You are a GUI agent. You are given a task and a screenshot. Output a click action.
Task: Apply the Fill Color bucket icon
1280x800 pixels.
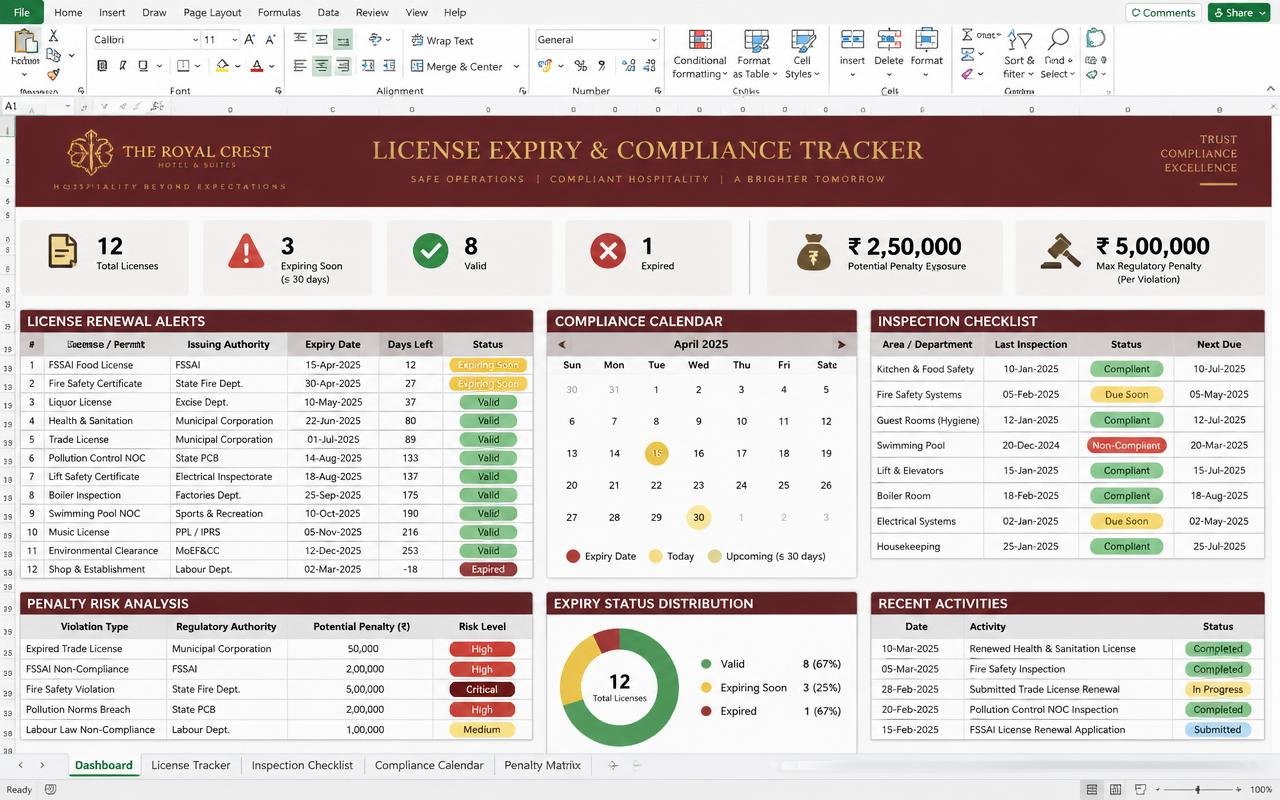[222, 66]
